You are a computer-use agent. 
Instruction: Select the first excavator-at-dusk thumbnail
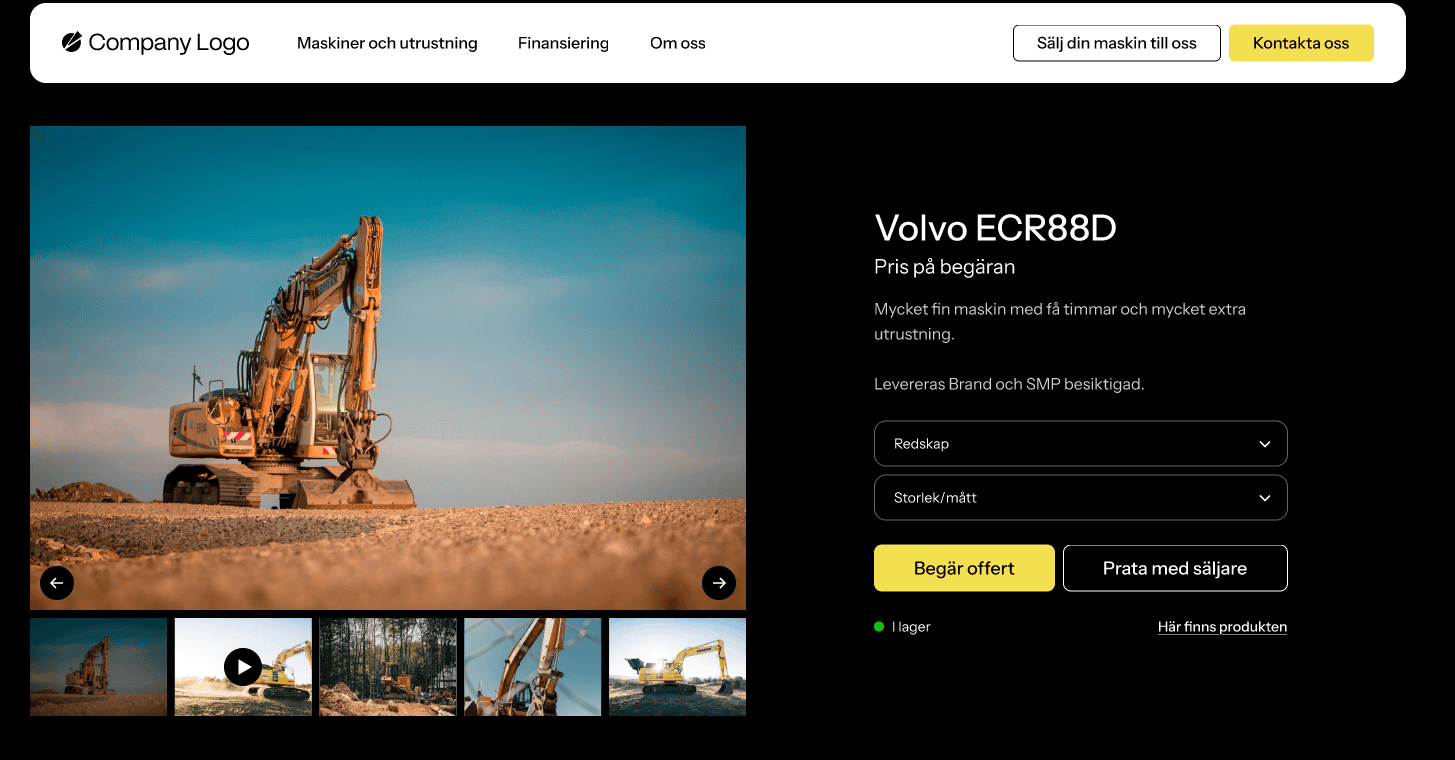[x=98, y=667]
